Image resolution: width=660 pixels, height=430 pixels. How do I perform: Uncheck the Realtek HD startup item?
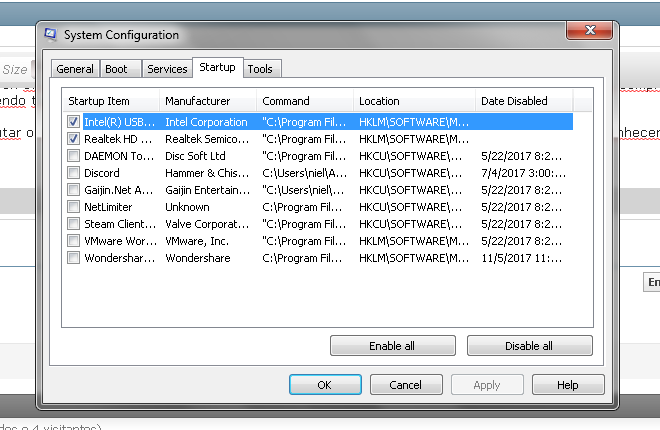[x=74, y=139]
